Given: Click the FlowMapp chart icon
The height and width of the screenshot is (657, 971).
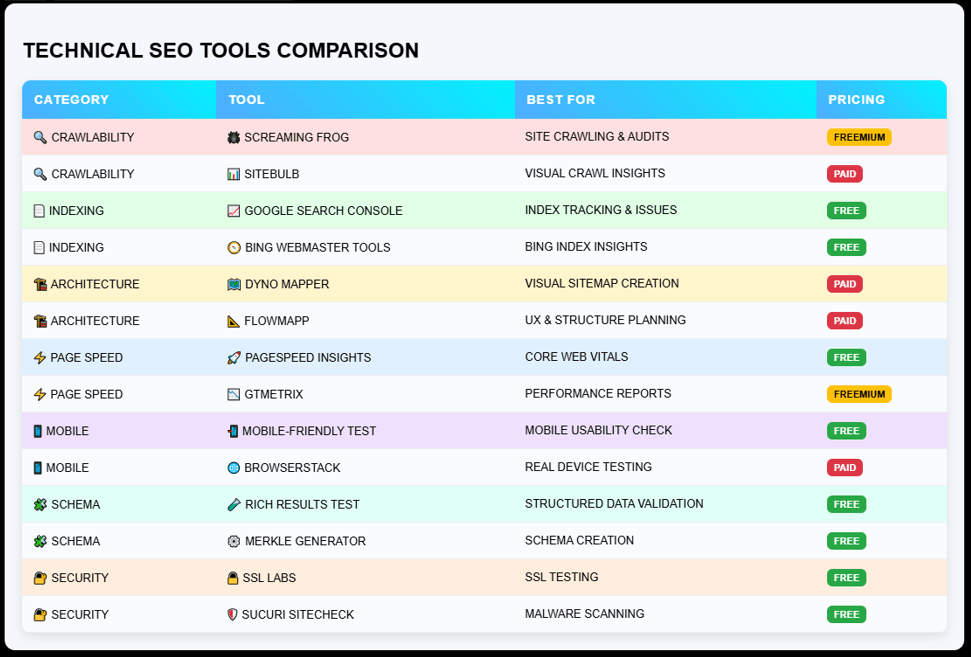Looking at the screenshot, I should click(232, 320).
